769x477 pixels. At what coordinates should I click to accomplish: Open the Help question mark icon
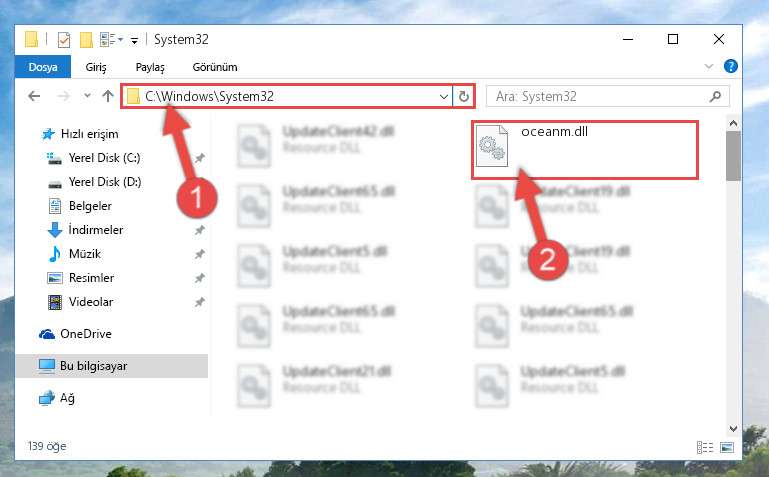coord(730,66)
